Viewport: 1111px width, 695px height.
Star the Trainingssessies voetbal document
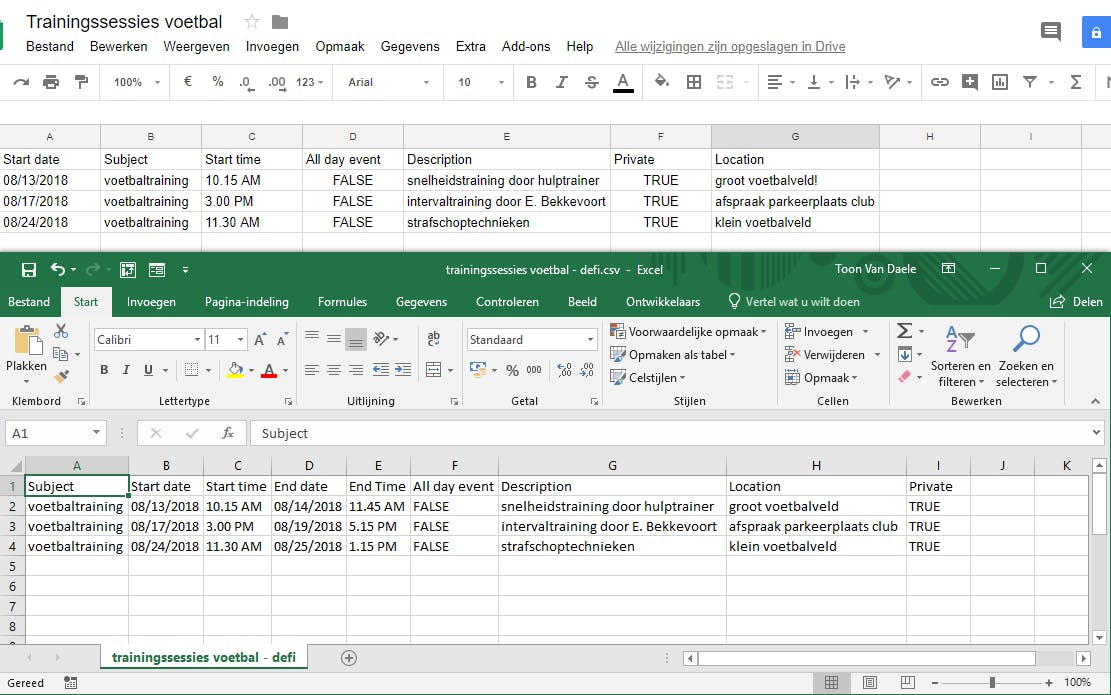point(252,22)
